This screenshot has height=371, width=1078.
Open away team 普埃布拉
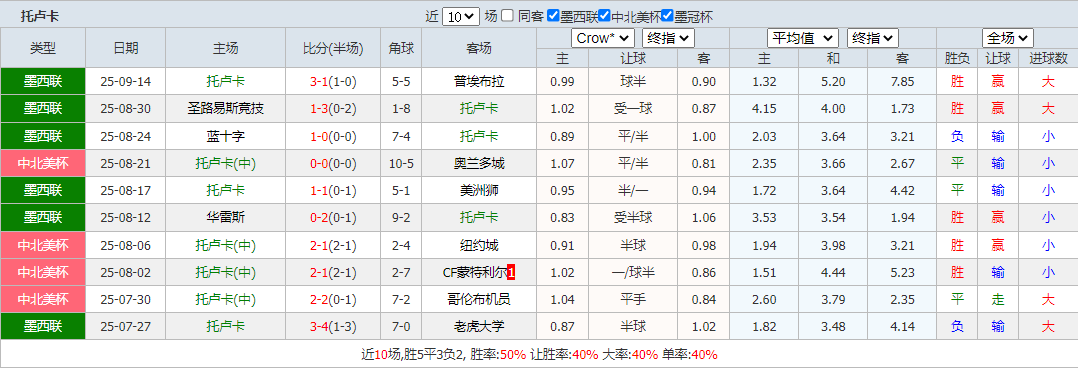coord(479,82)
